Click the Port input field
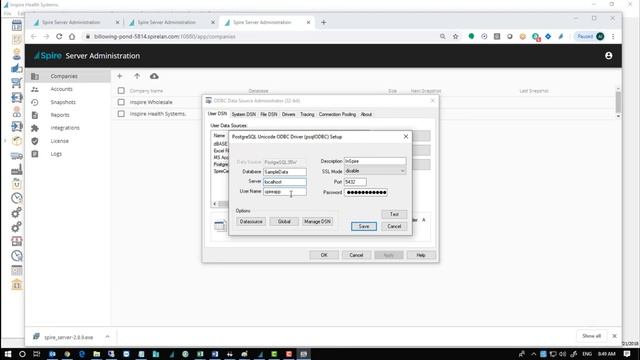 (355, 182)
